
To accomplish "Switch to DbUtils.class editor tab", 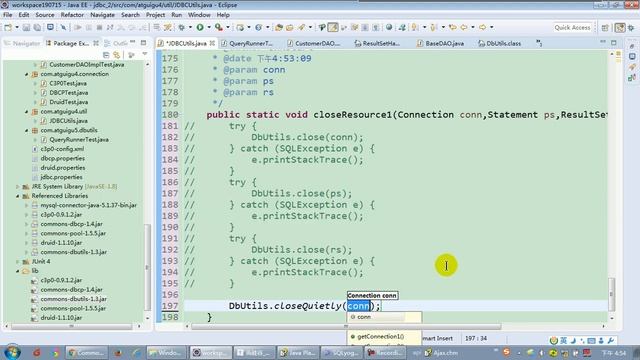I will point(500,43).
